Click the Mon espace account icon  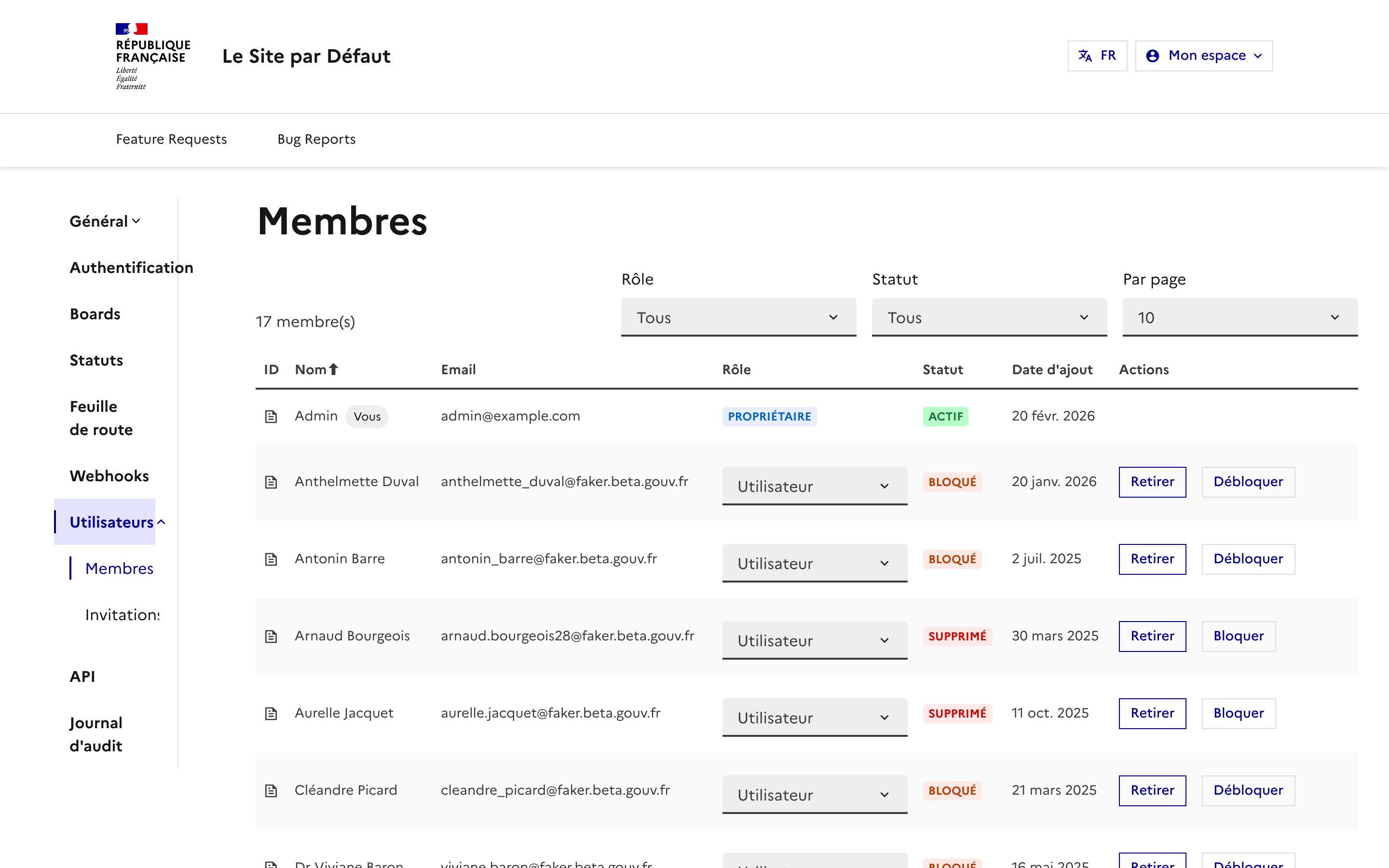1153,55
